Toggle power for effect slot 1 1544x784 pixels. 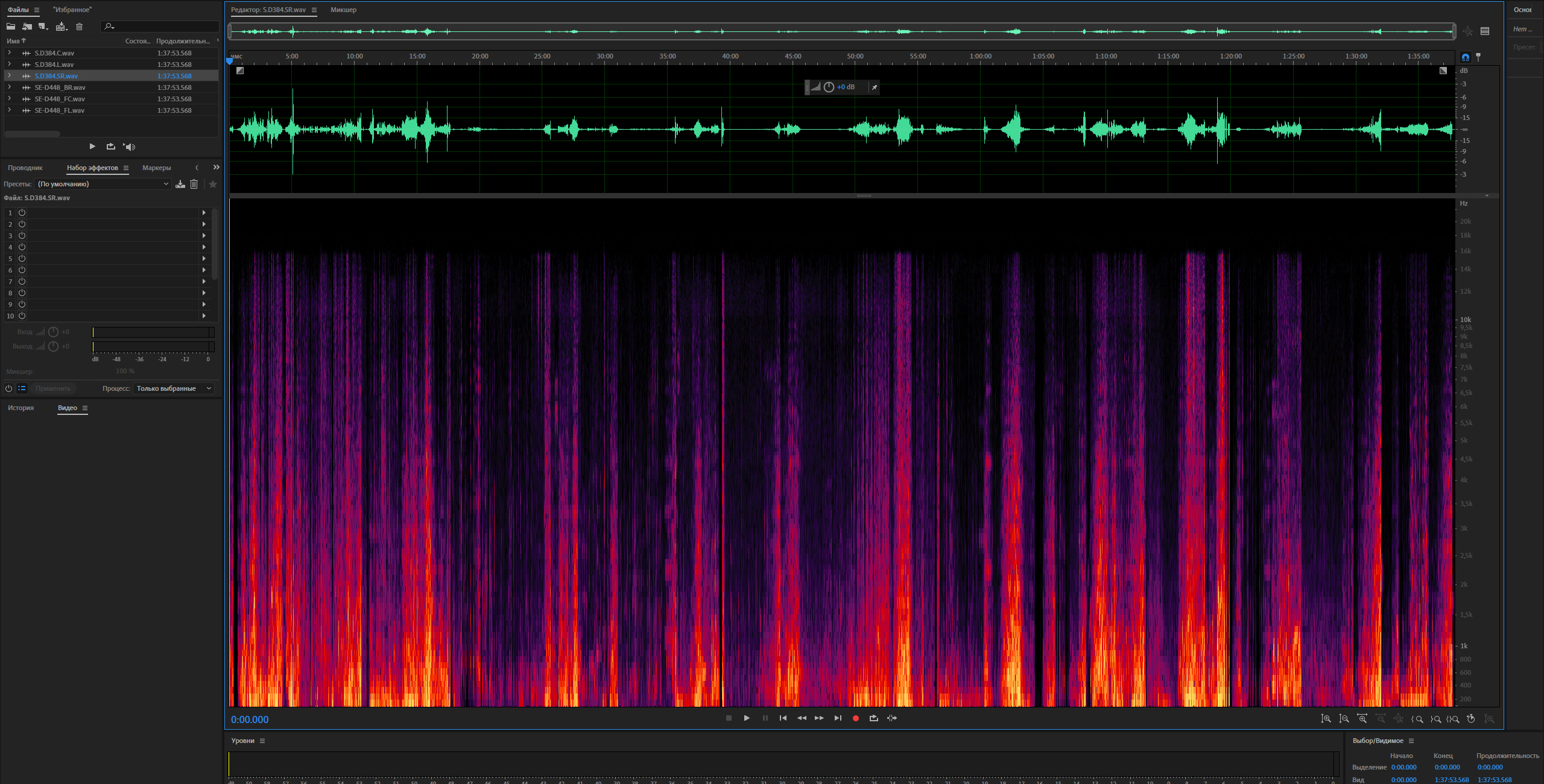22,212
